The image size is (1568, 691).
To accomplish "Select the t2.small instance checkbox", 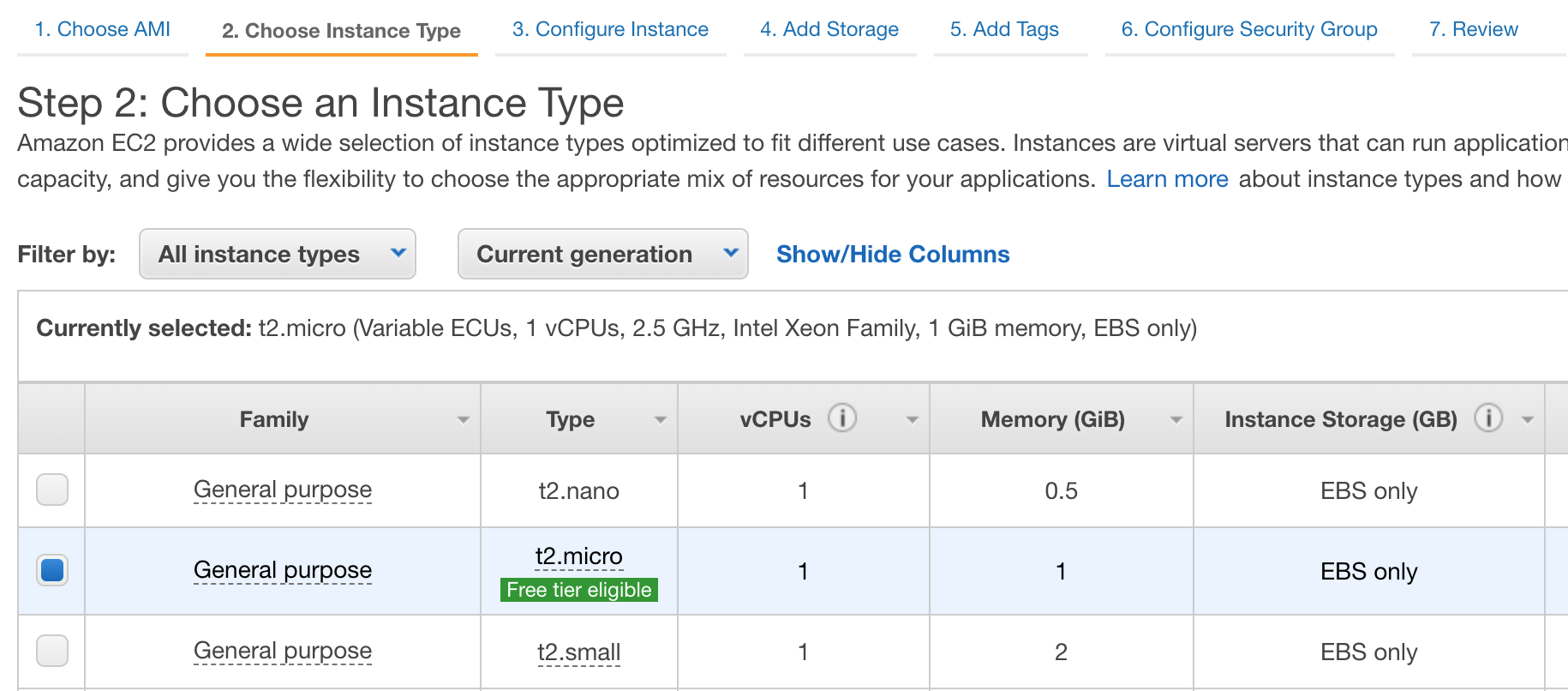I will (52, 651).
